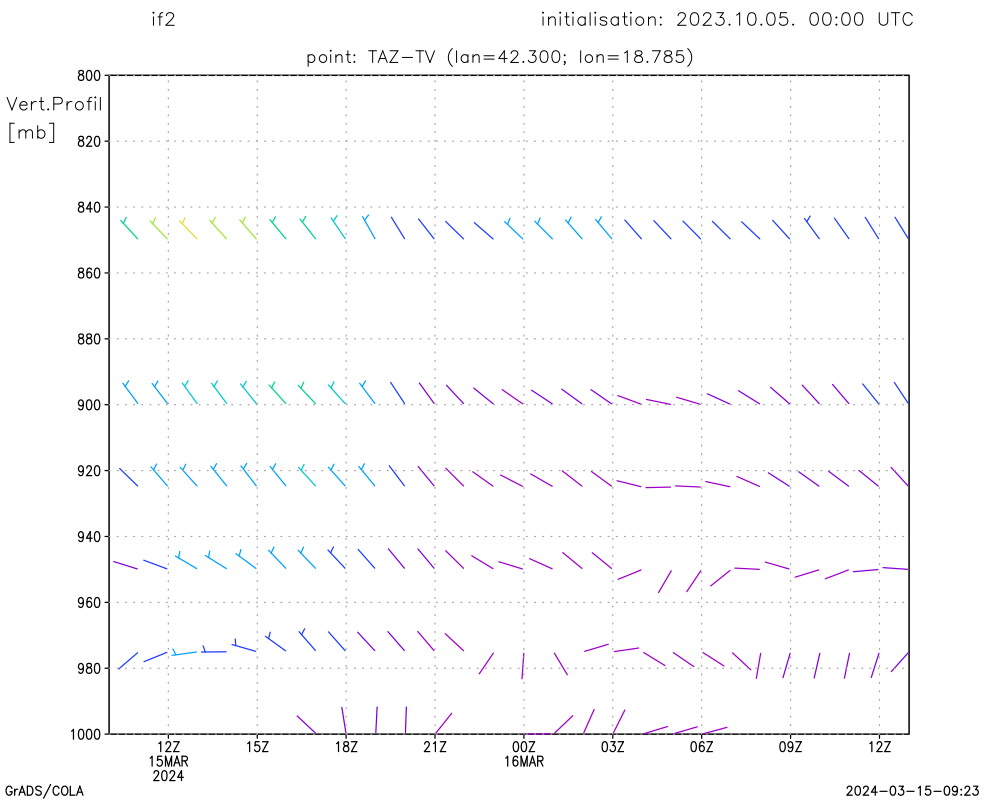Click the '2024-03-15-09:23' timestamp
The height and width of the screenshot is (800, 1000).
coord(913,792)
